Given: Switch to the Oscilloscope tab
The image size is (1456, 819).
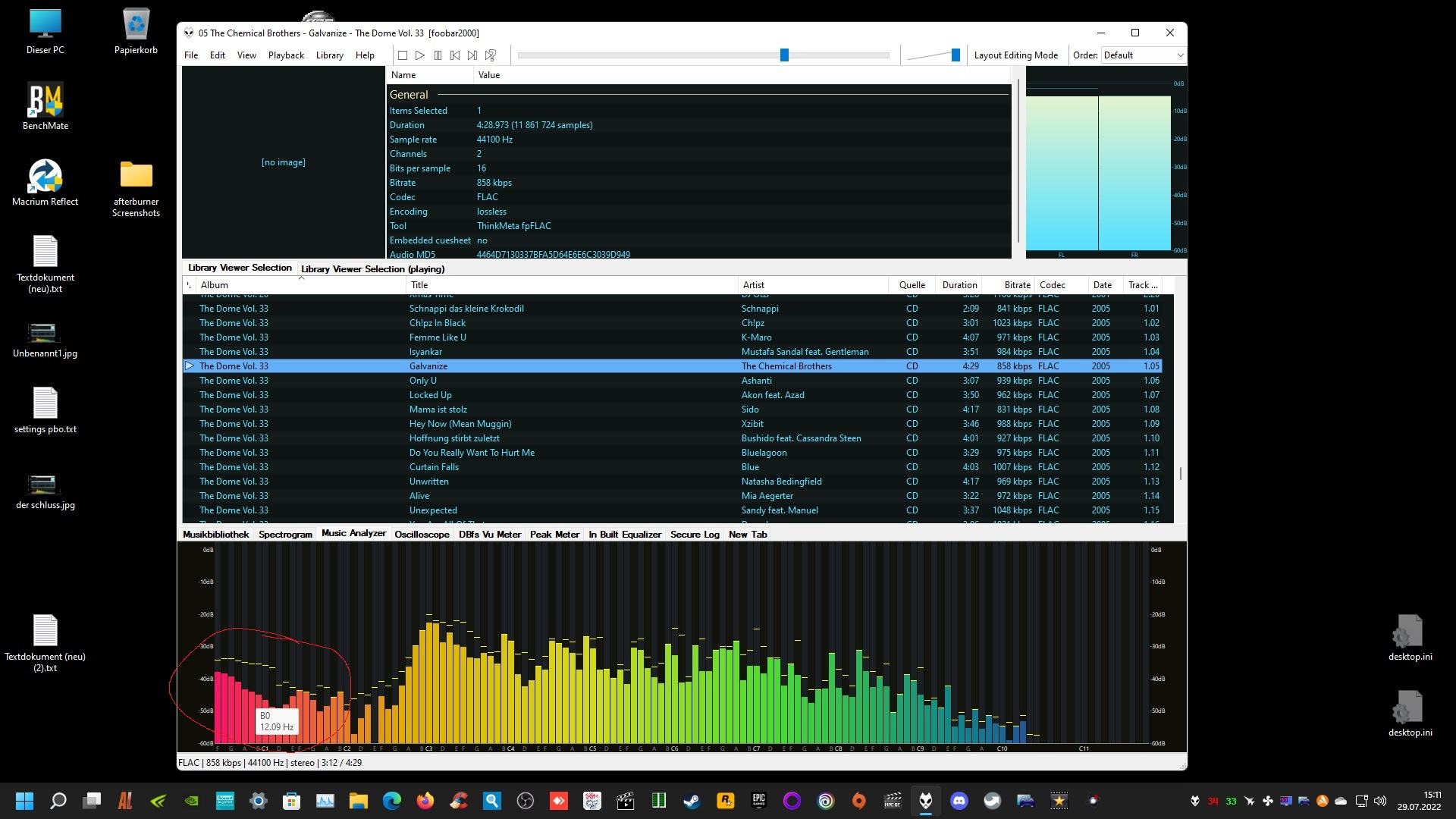Looking at the screenshot, I should (422, 535).
